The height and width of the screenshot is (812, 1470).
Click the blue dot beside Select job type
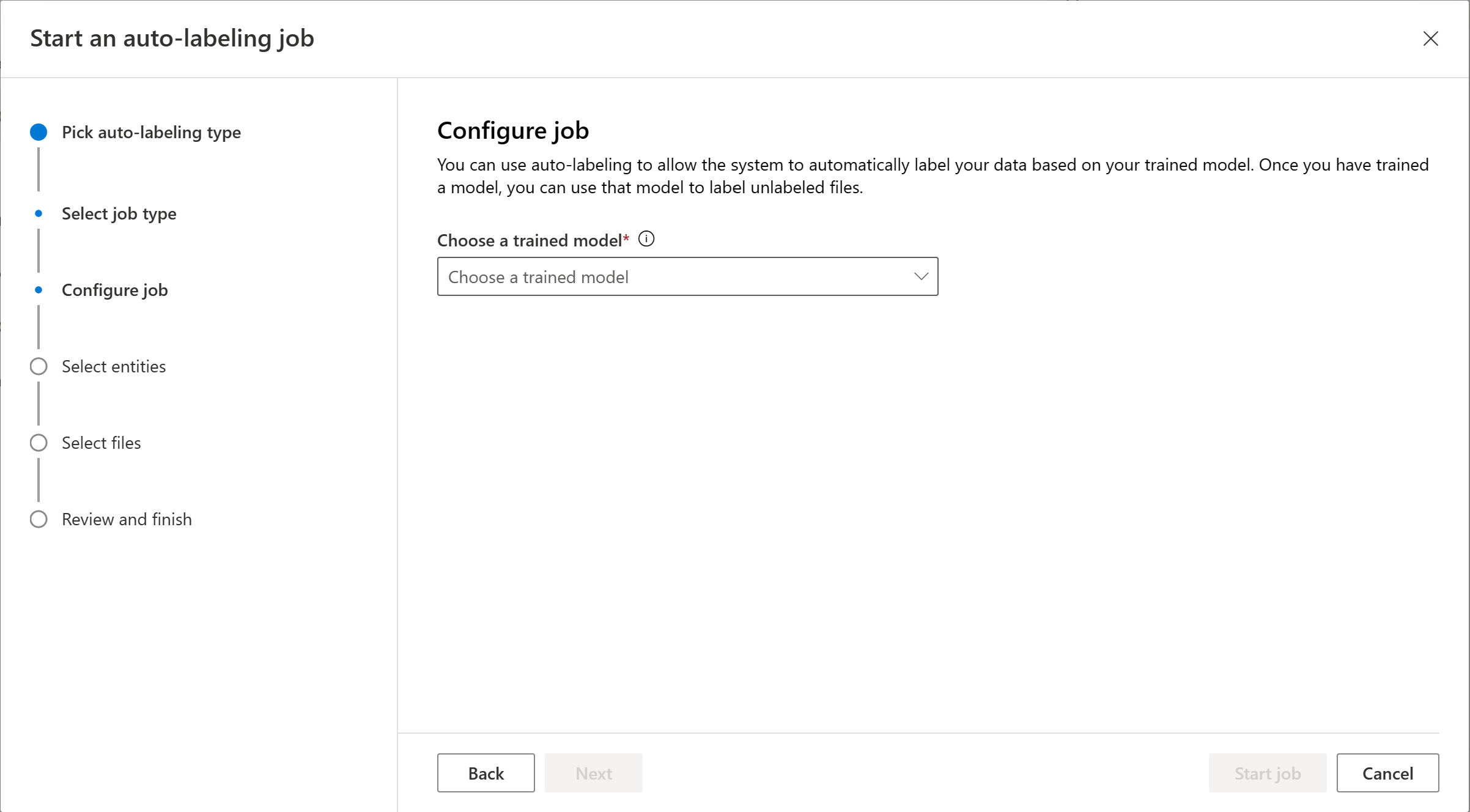click(x=39, y=213)
